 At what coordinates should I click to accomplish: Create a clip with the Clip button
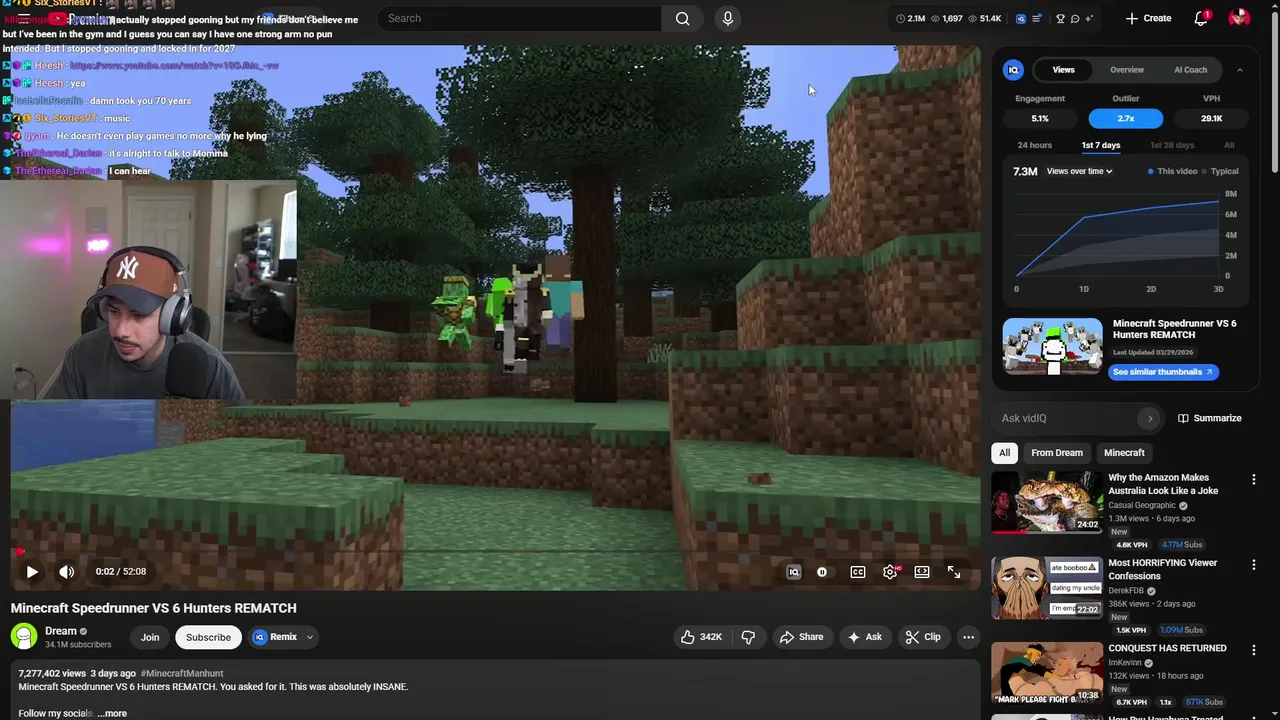(922, 637)
